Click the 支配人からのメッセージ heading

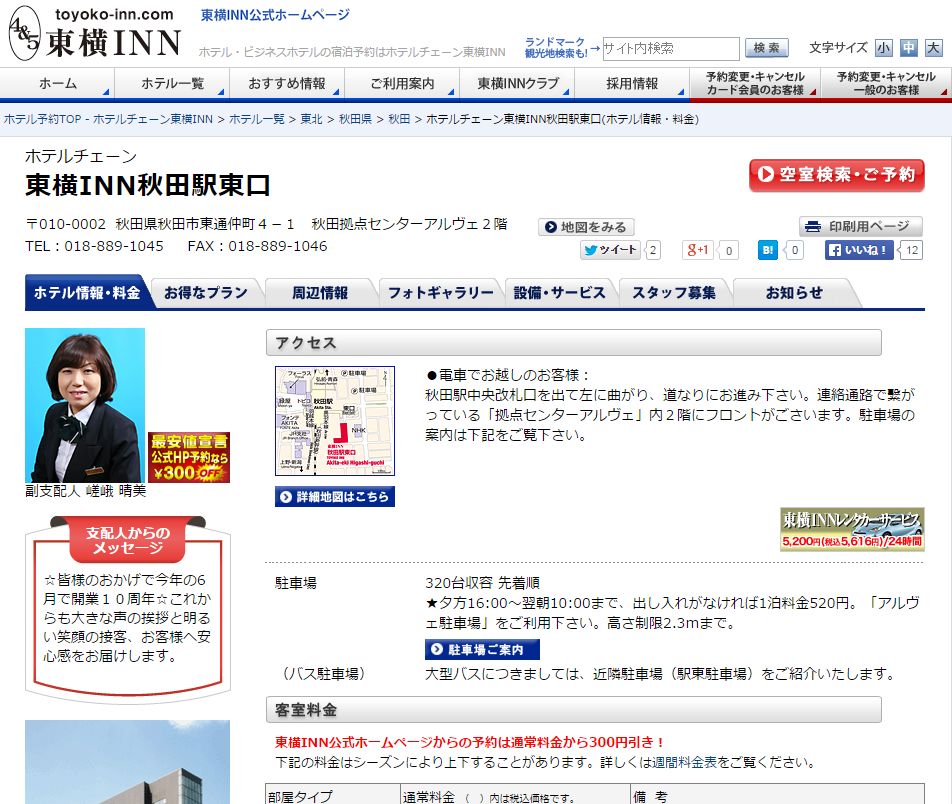128,540
